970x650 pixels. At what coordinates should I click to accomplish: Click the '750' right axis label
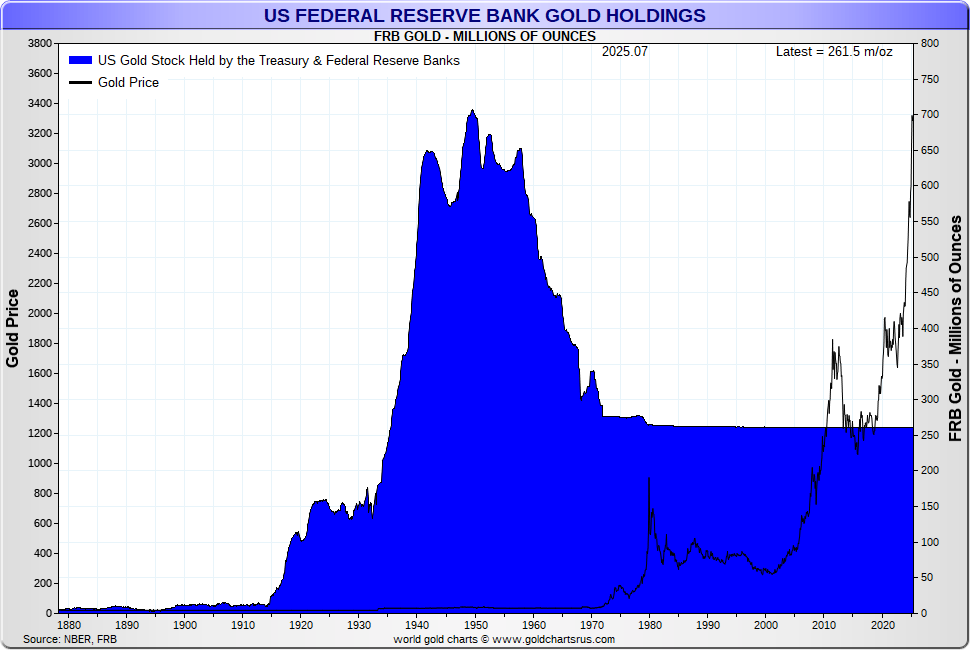tap(930, 79)
